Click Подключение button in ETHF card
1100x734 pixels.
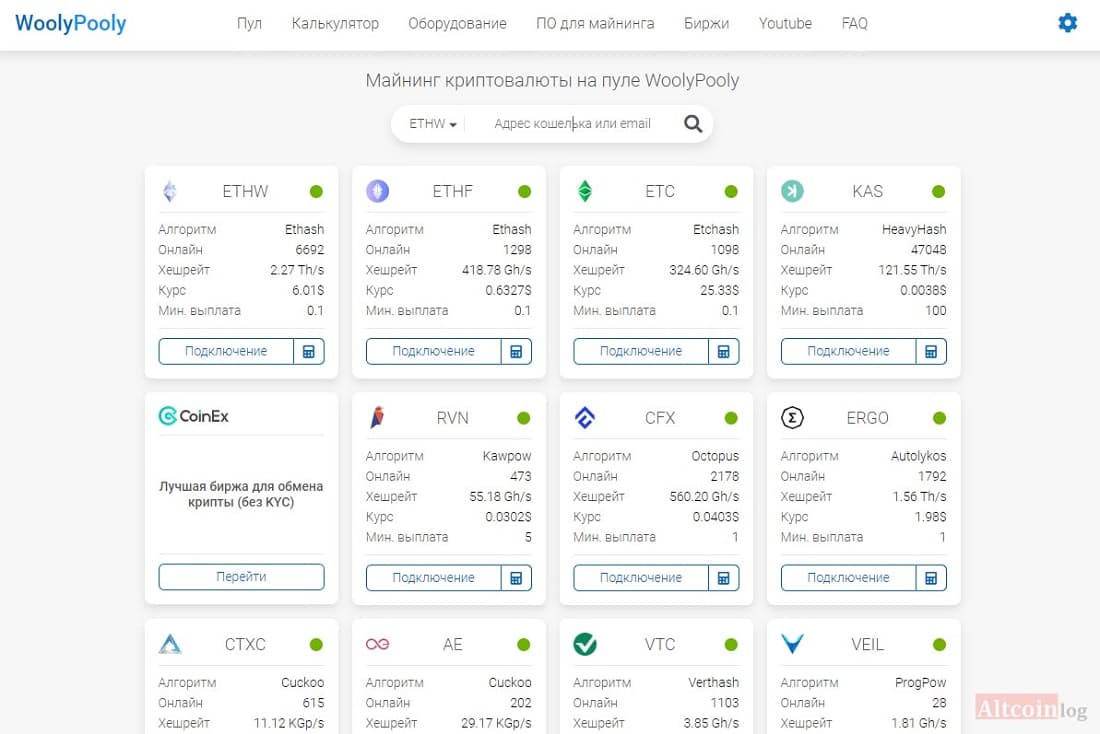(x=434, y=352)
